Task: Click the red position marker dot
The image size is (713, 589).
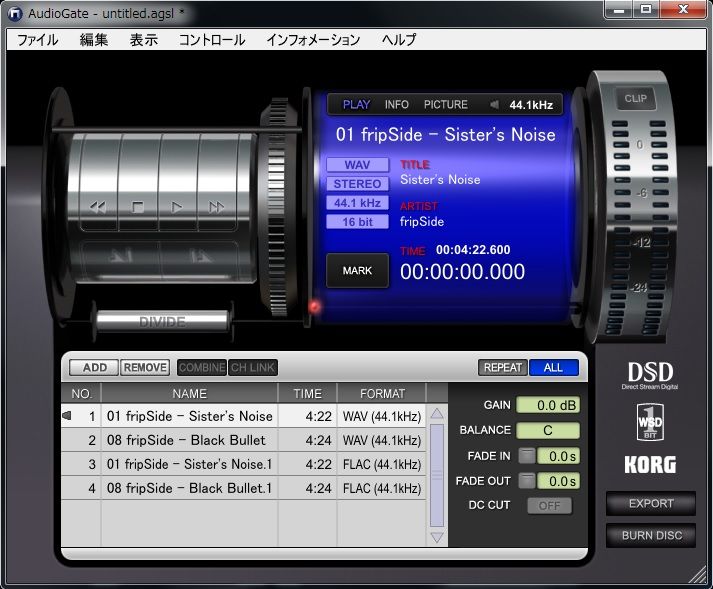Action: (x=314, y=307)
